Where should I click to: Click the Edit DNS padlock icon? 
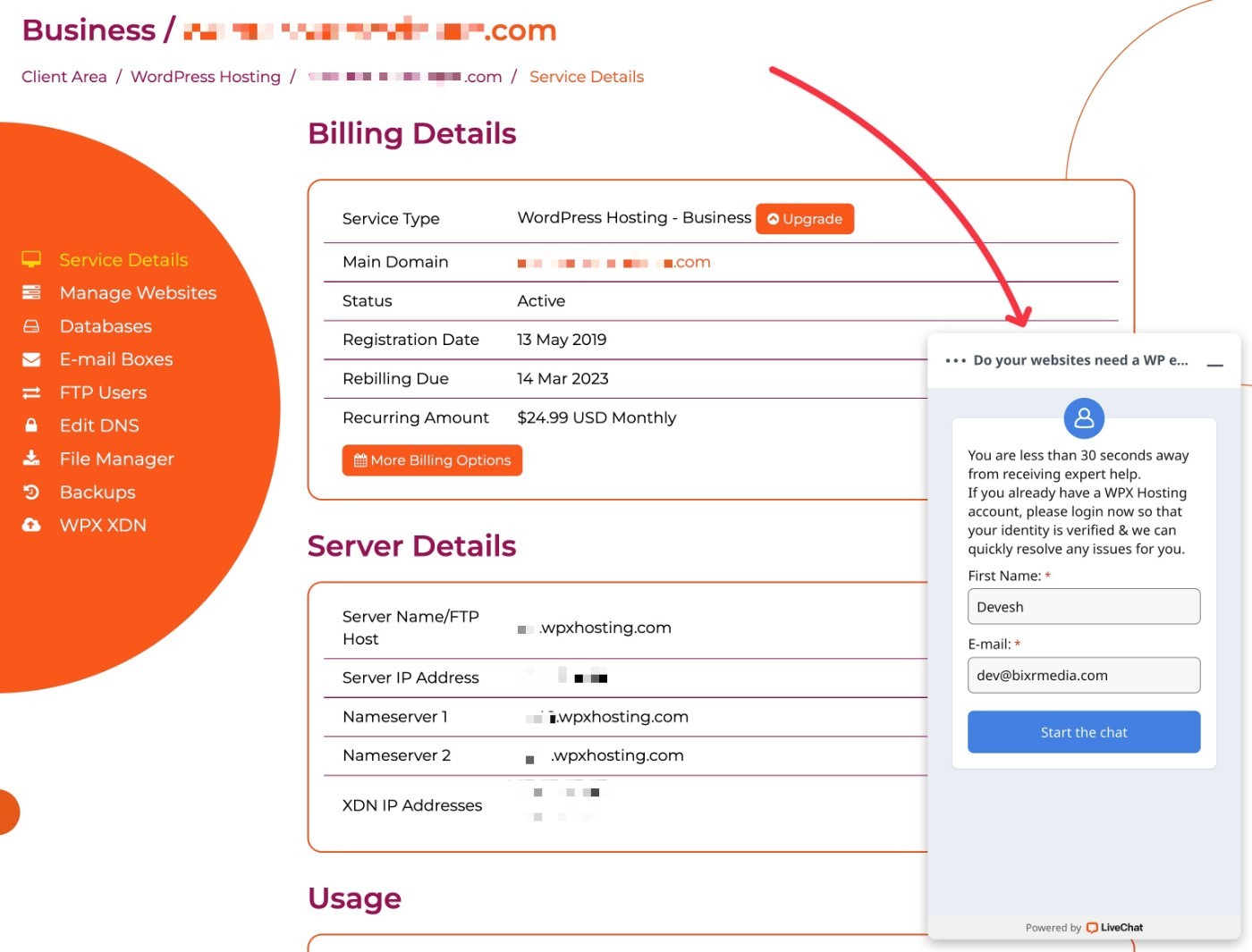point(31,425)
